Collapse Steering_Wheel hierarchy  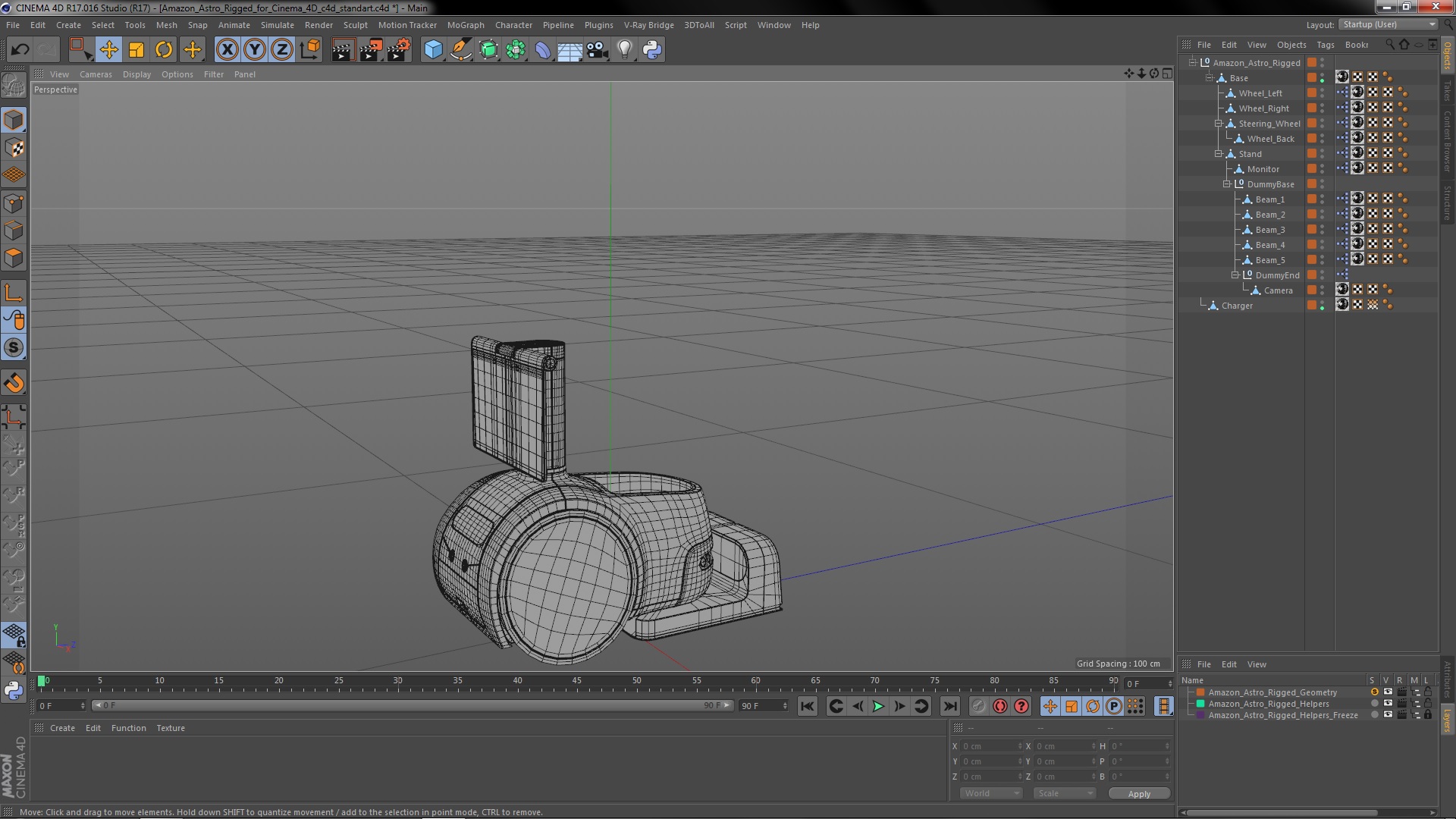1219,123
